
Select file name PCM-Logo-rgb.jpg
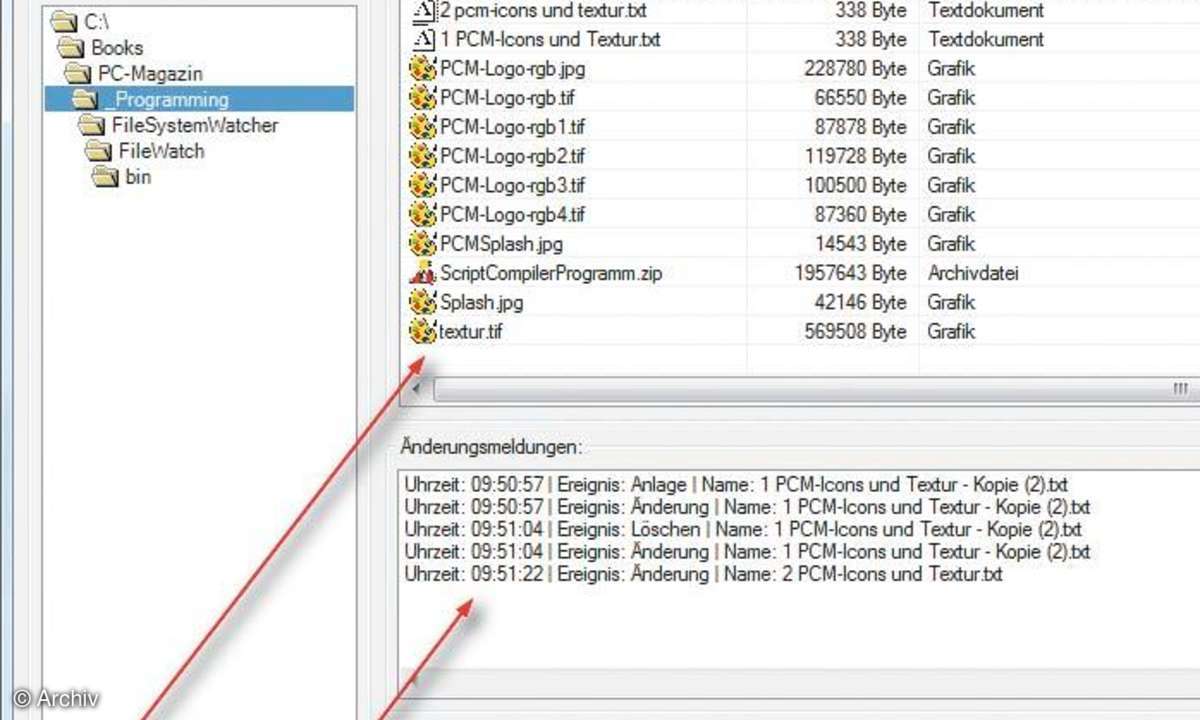[x=512, y=69]
